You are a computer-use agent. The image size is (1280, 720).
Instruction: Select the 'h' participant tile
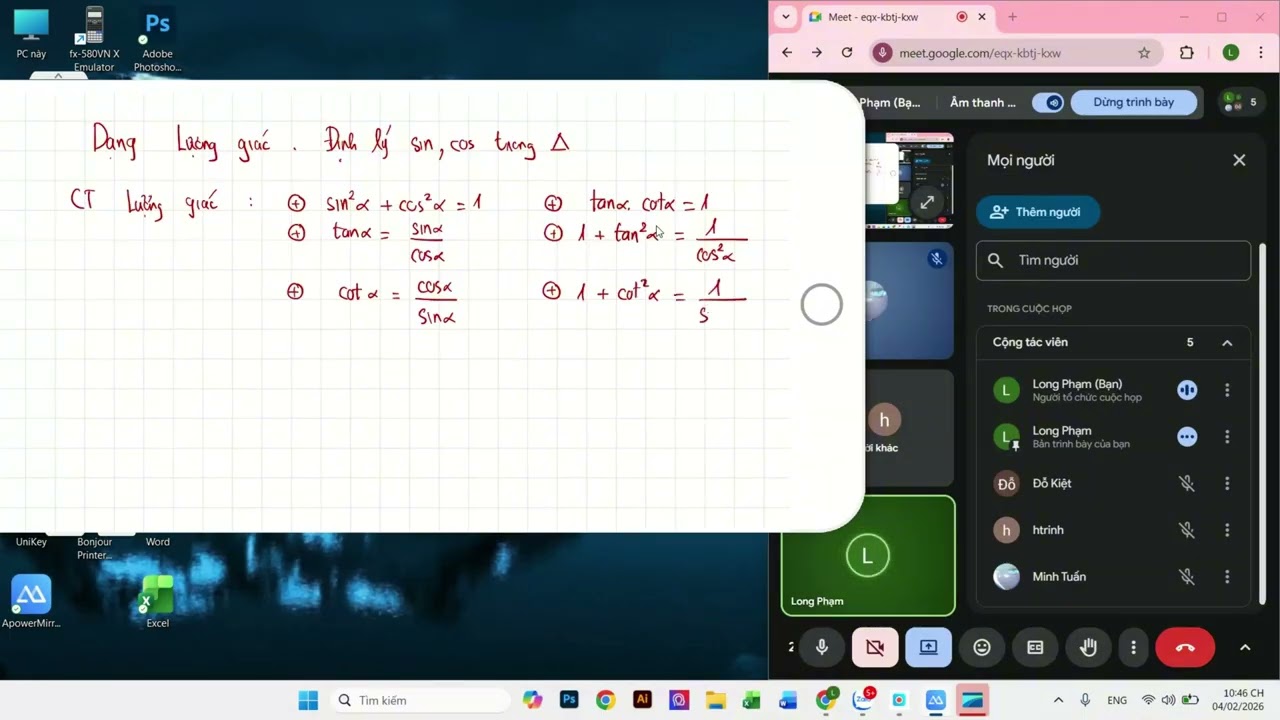[883, 428]
